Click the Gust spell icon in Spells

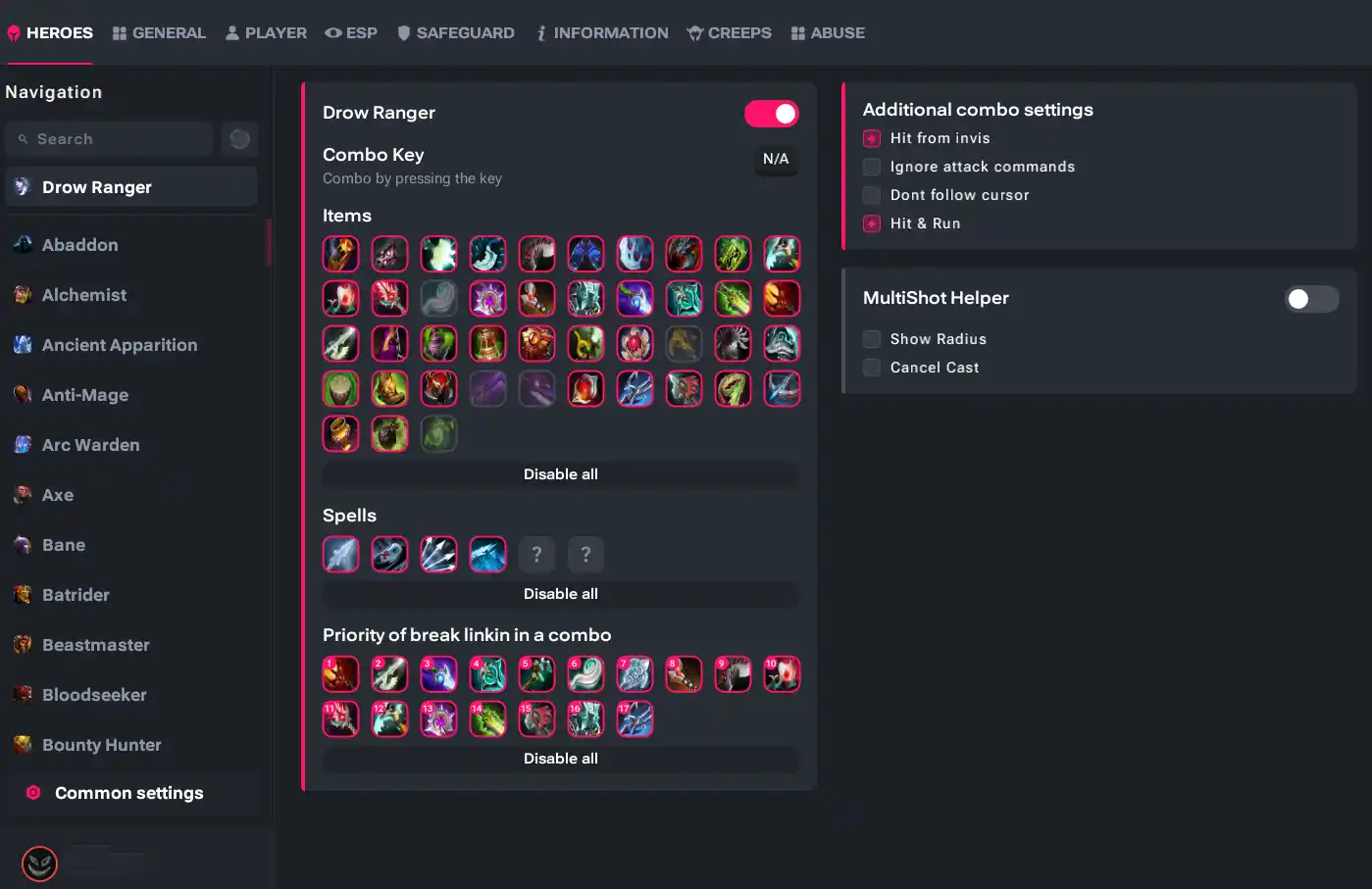coord(390,555)
